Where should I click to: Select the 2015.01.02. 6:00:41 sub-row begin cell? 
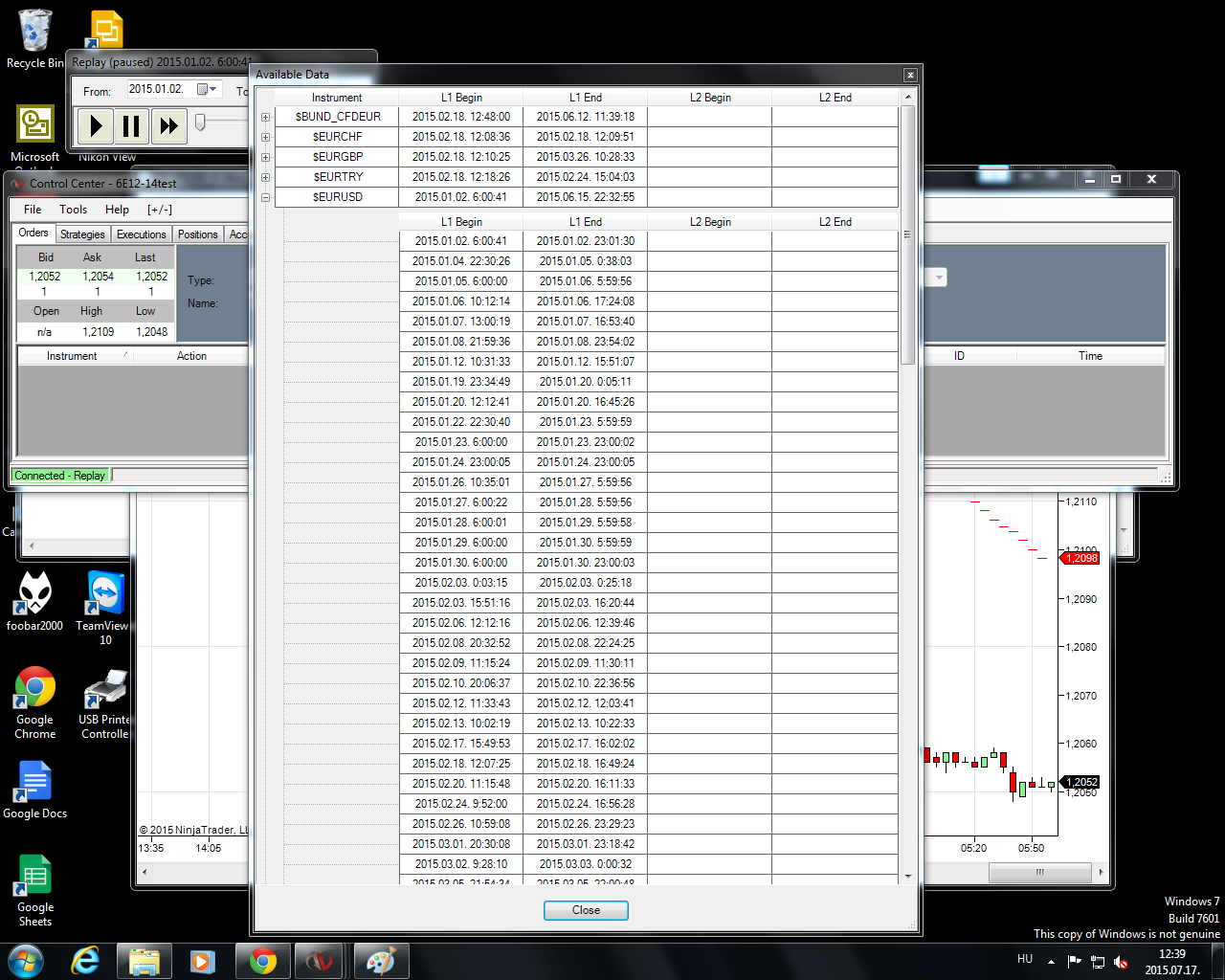click(x=461, y=241)
